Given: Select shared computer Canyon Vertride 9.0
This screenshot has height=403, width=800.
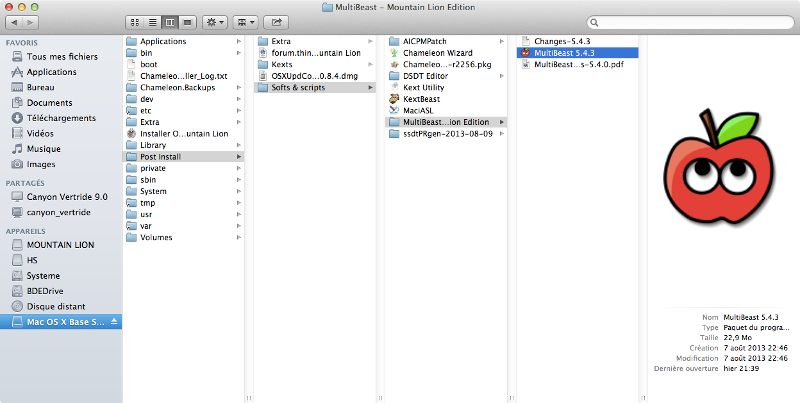Looking at the screenshot, I should coord(61,196).
